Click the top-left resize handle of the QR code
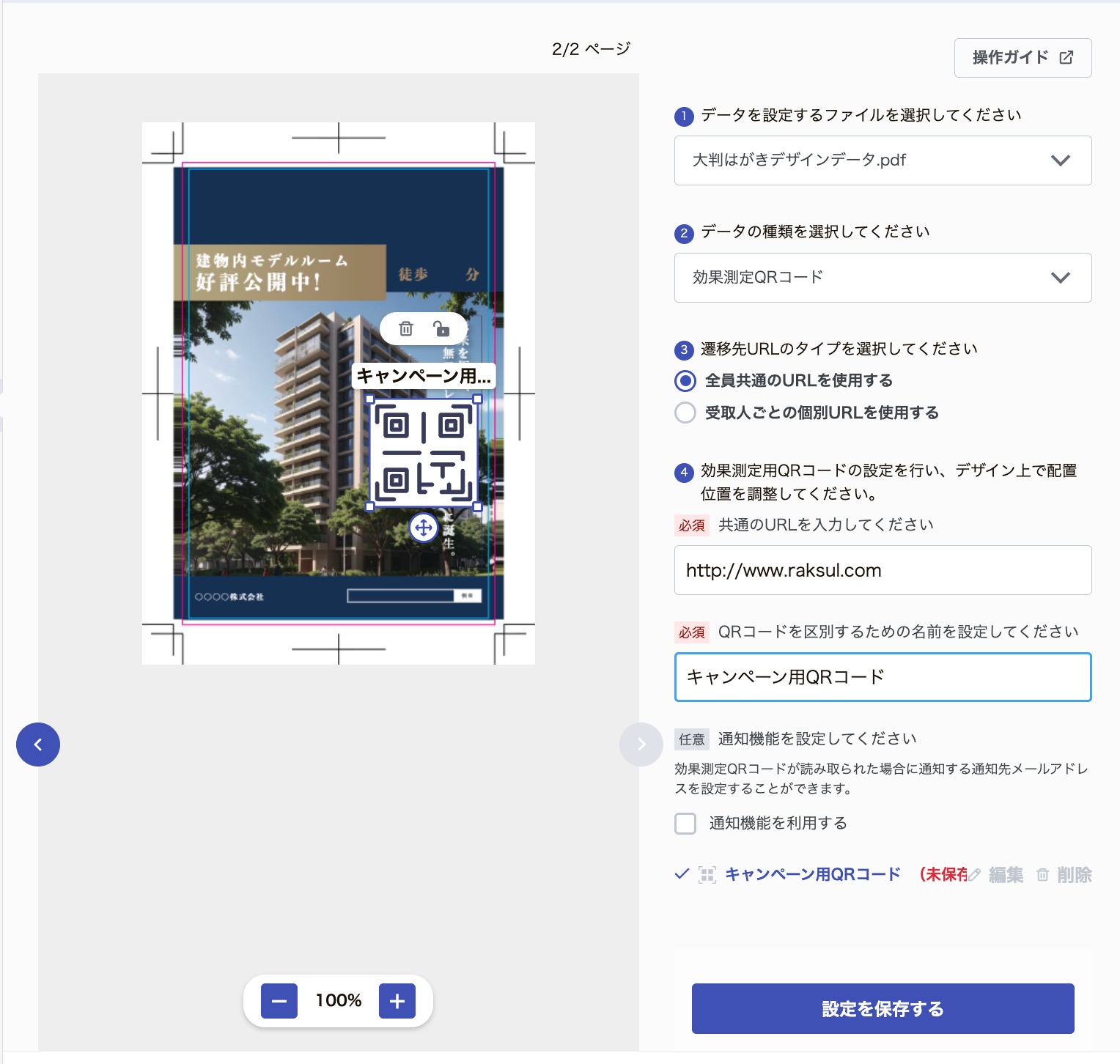 (x=370, y=399)
